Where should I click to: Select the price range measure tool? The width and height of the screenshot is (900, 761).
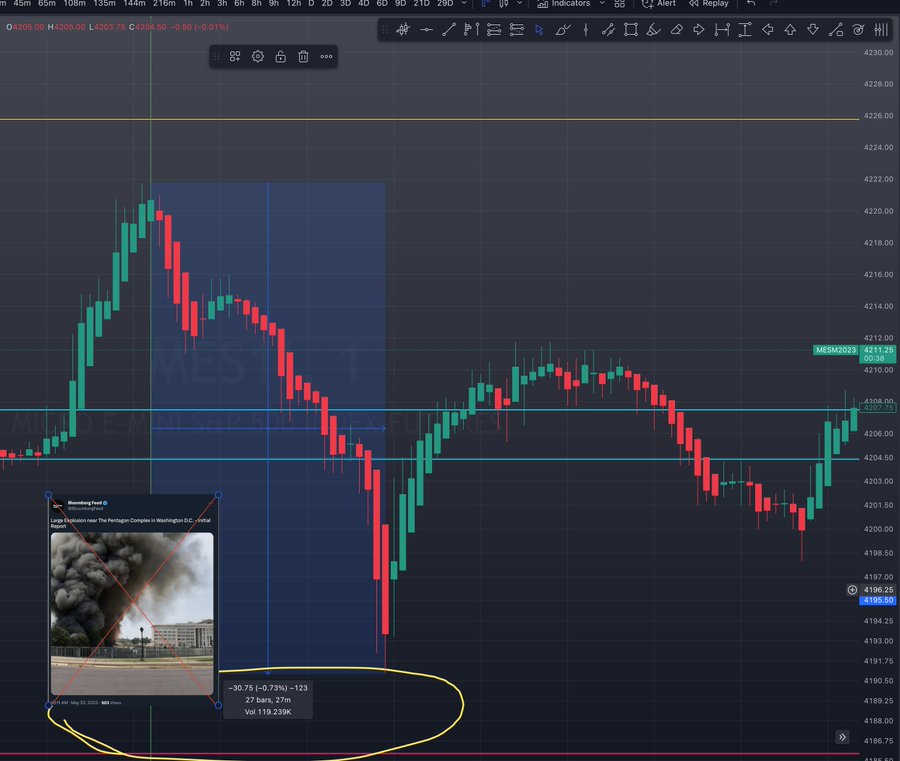click(x=744, y=30)
